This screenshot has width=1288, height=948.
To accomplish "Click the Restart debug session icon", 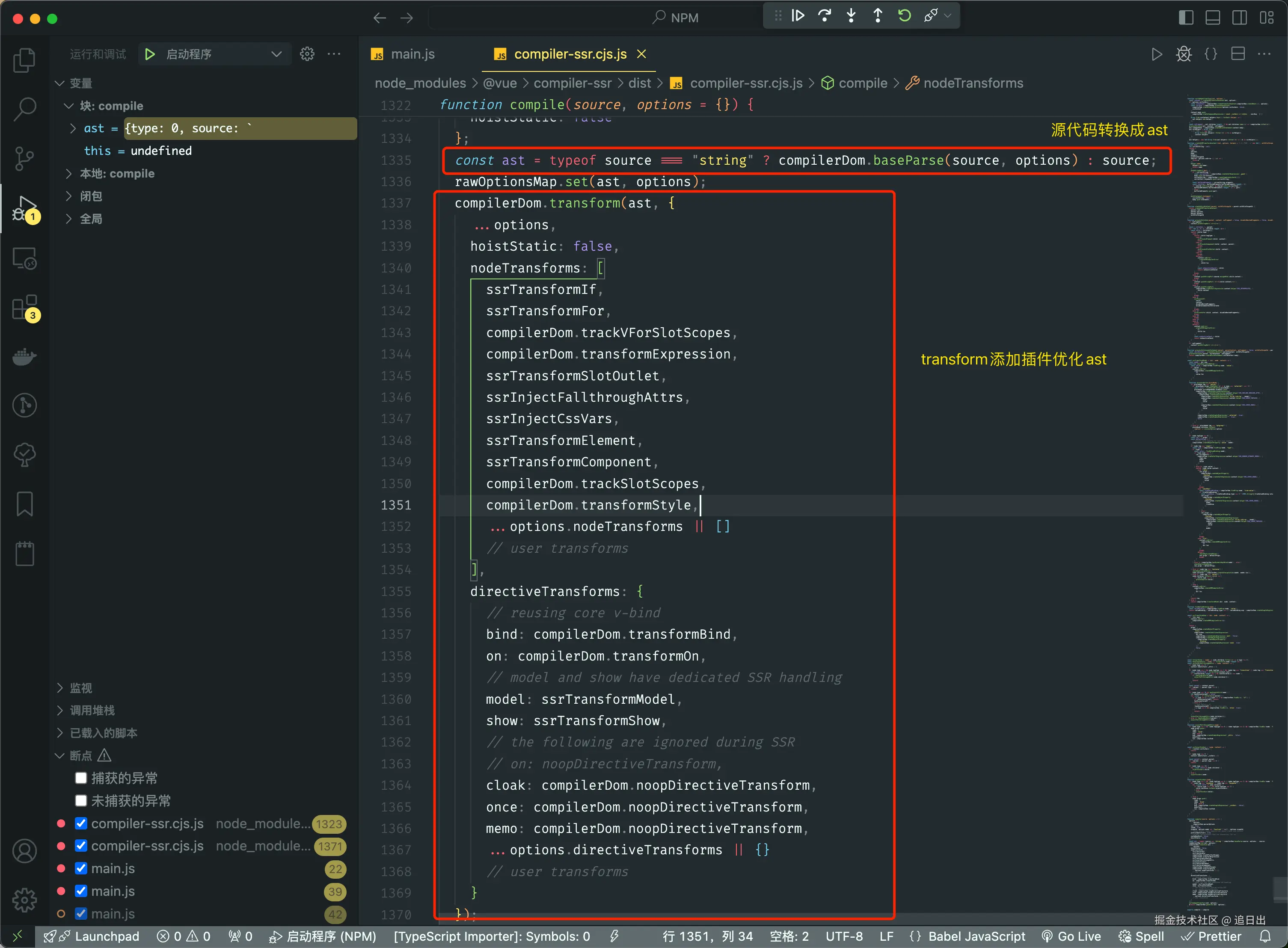I will [x=905, y=16].
